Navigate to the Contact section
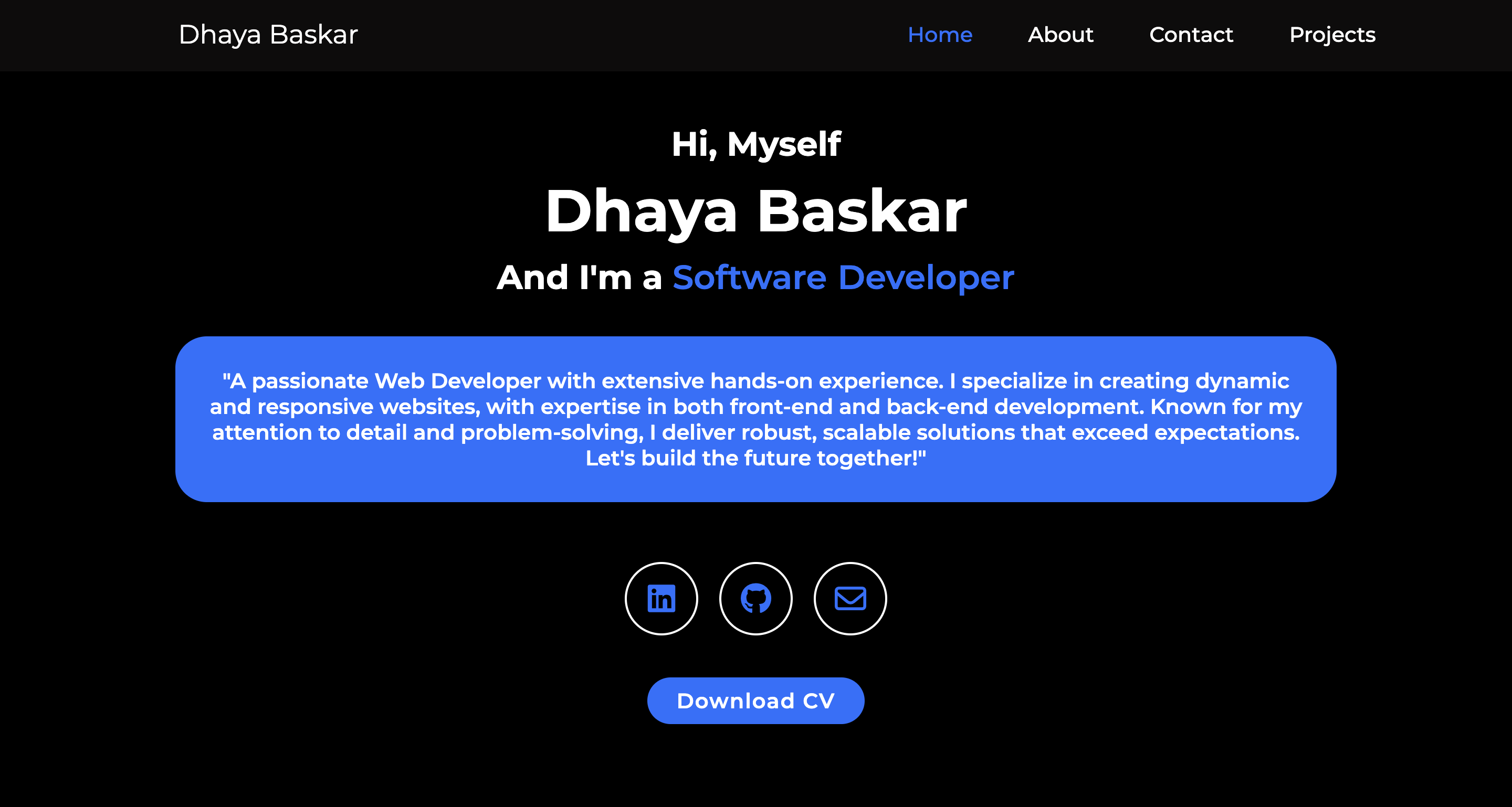 1191,35
